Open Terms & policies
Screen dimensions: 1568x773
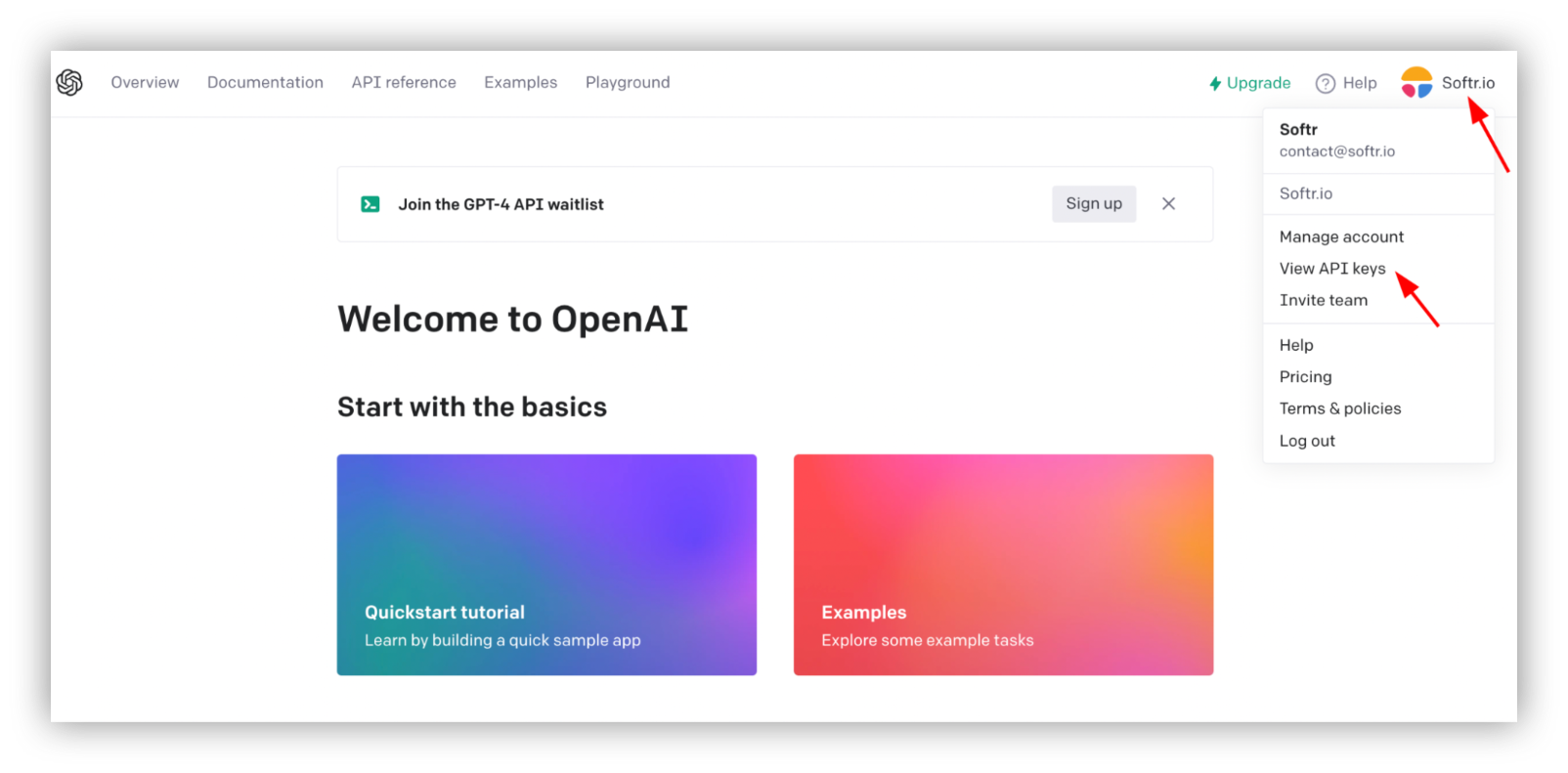coord(1340,409)
